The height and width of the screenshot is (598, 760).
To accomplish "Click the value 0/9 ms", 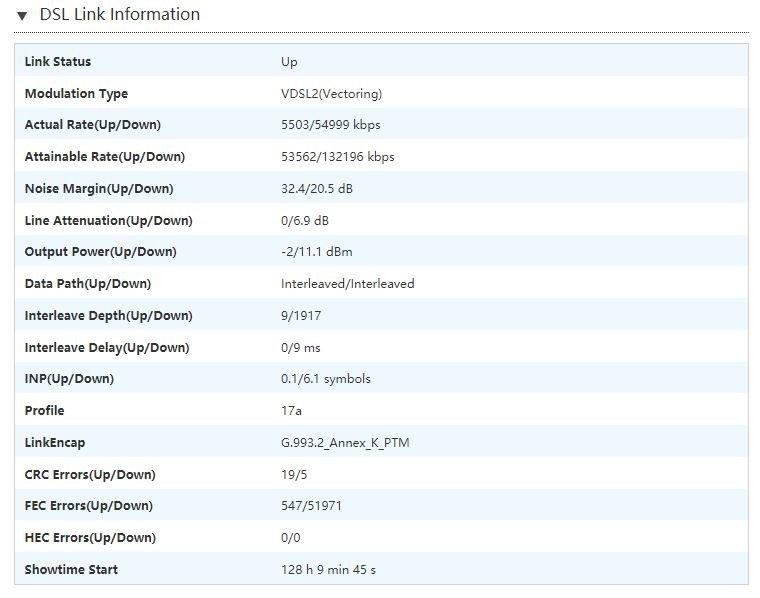I will (301, 348).
